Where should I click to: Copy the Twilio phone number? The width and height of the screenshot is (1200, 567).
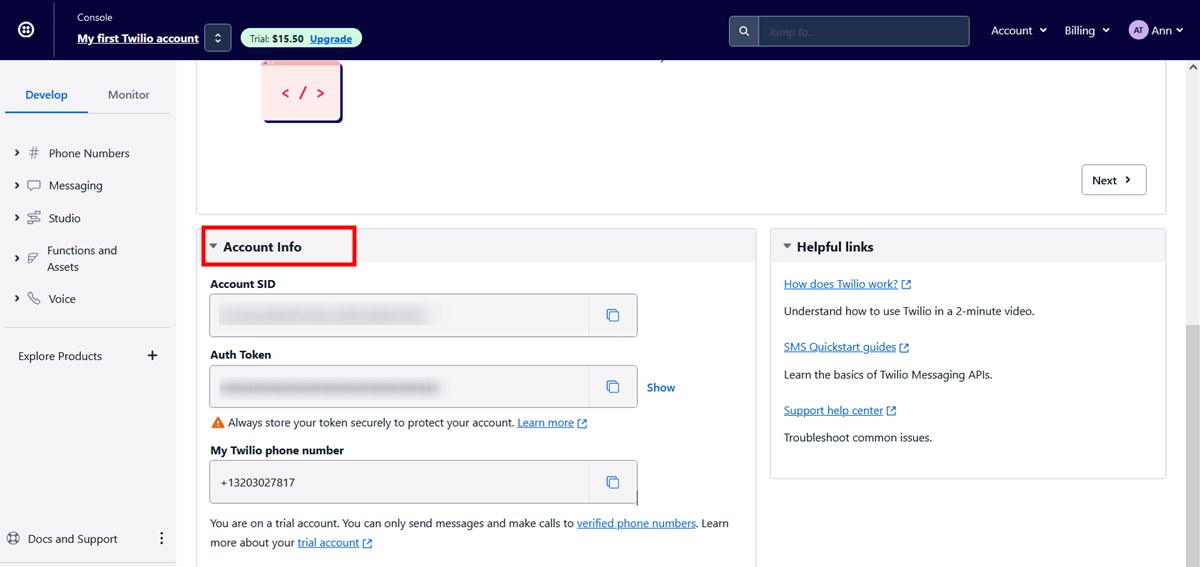tap(613, 482)
